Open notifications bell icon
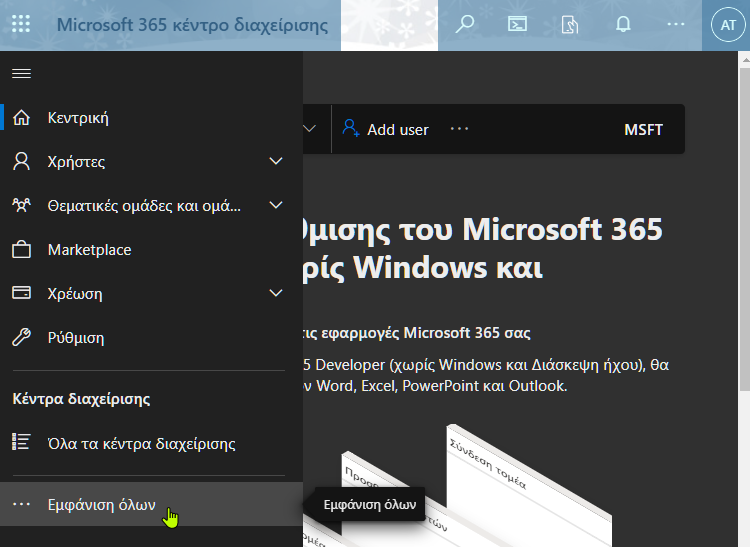The height and width of the screenshot is (547, 750). click(x=623, y=24)
